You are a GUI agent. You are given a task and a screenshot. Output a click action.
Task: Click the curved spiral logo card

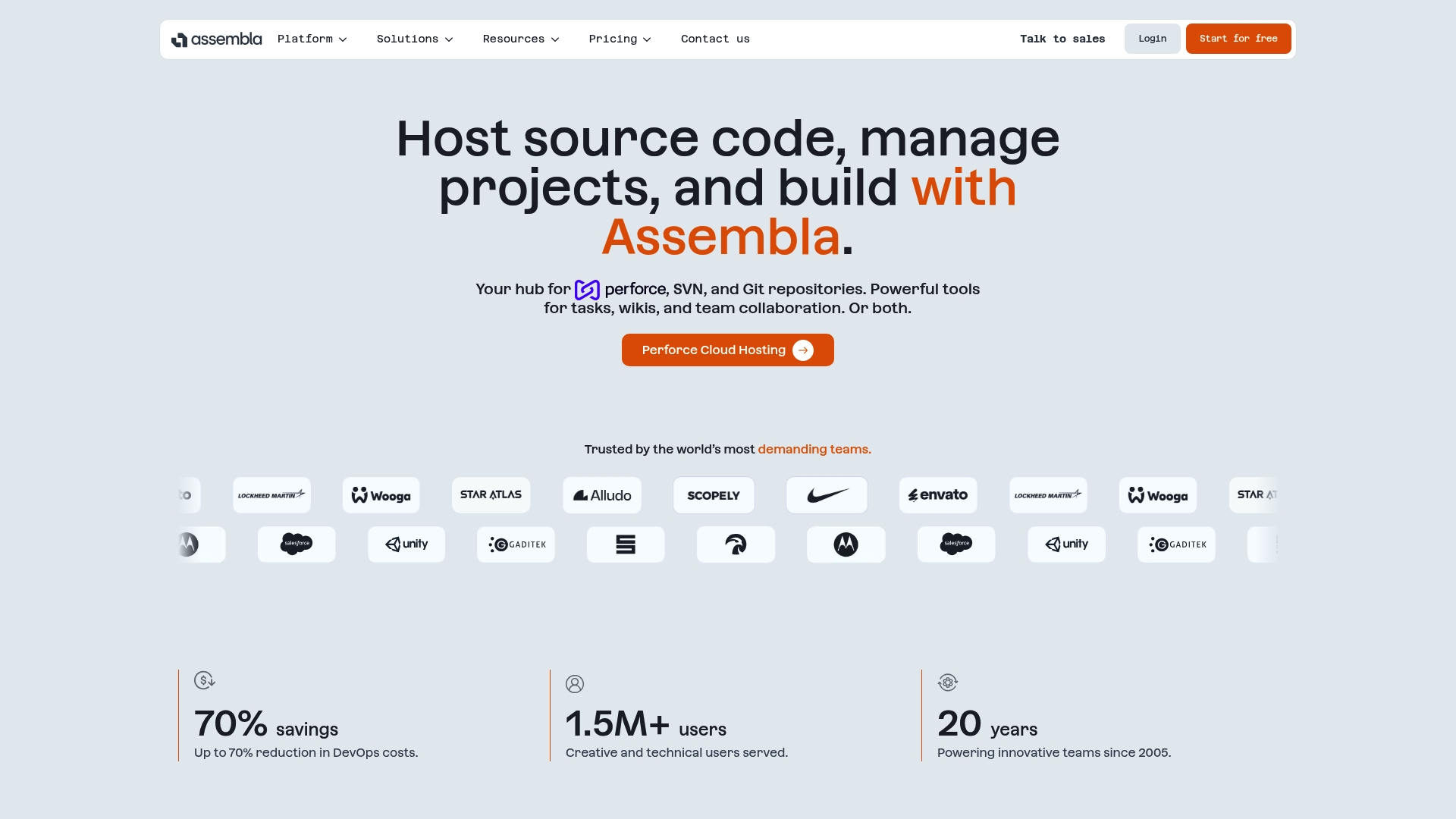point(736,544)
